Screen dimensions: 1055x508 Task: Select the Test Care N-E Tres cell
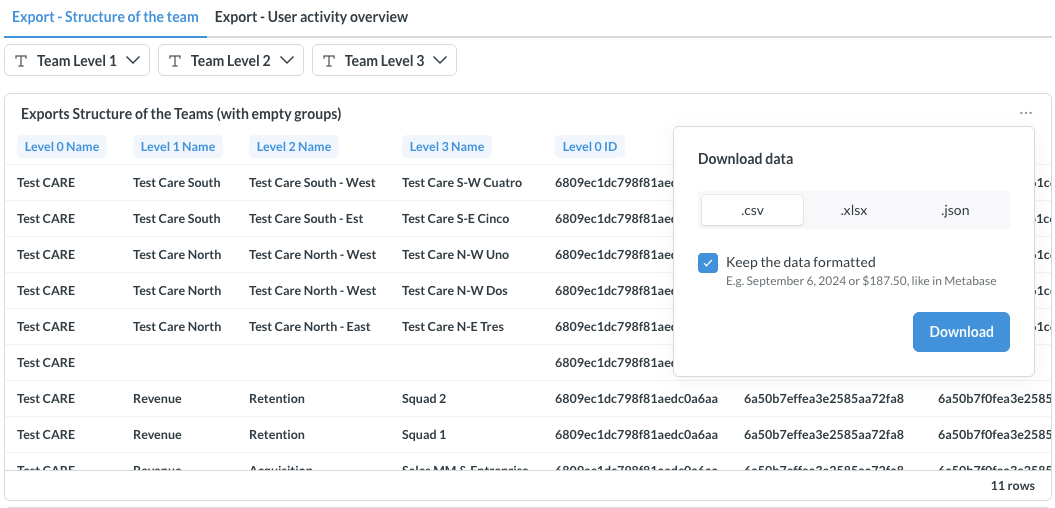(453, 326)
